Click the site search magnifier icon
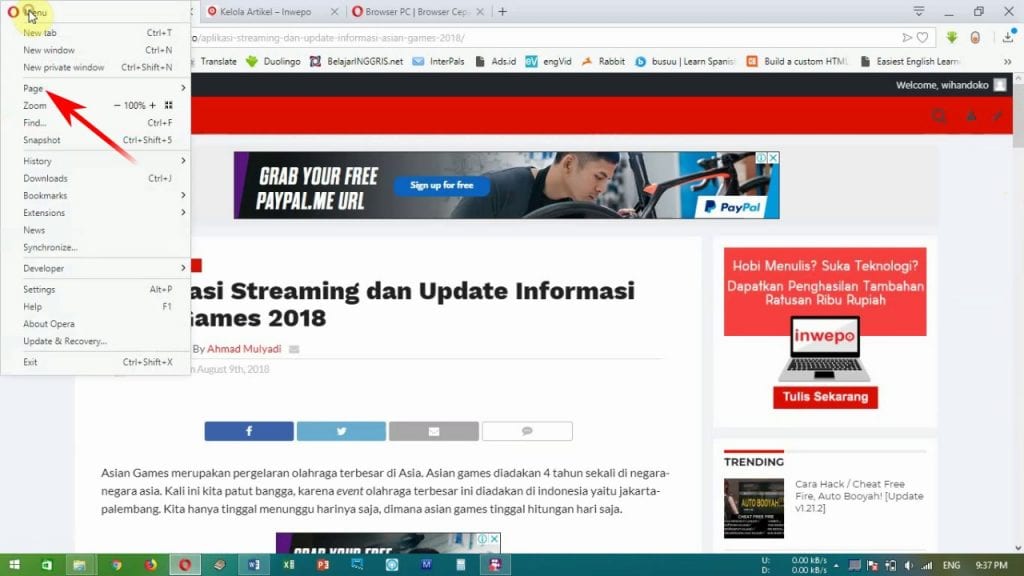Screen dimensions: 1024x576 (x=939, y=116)
